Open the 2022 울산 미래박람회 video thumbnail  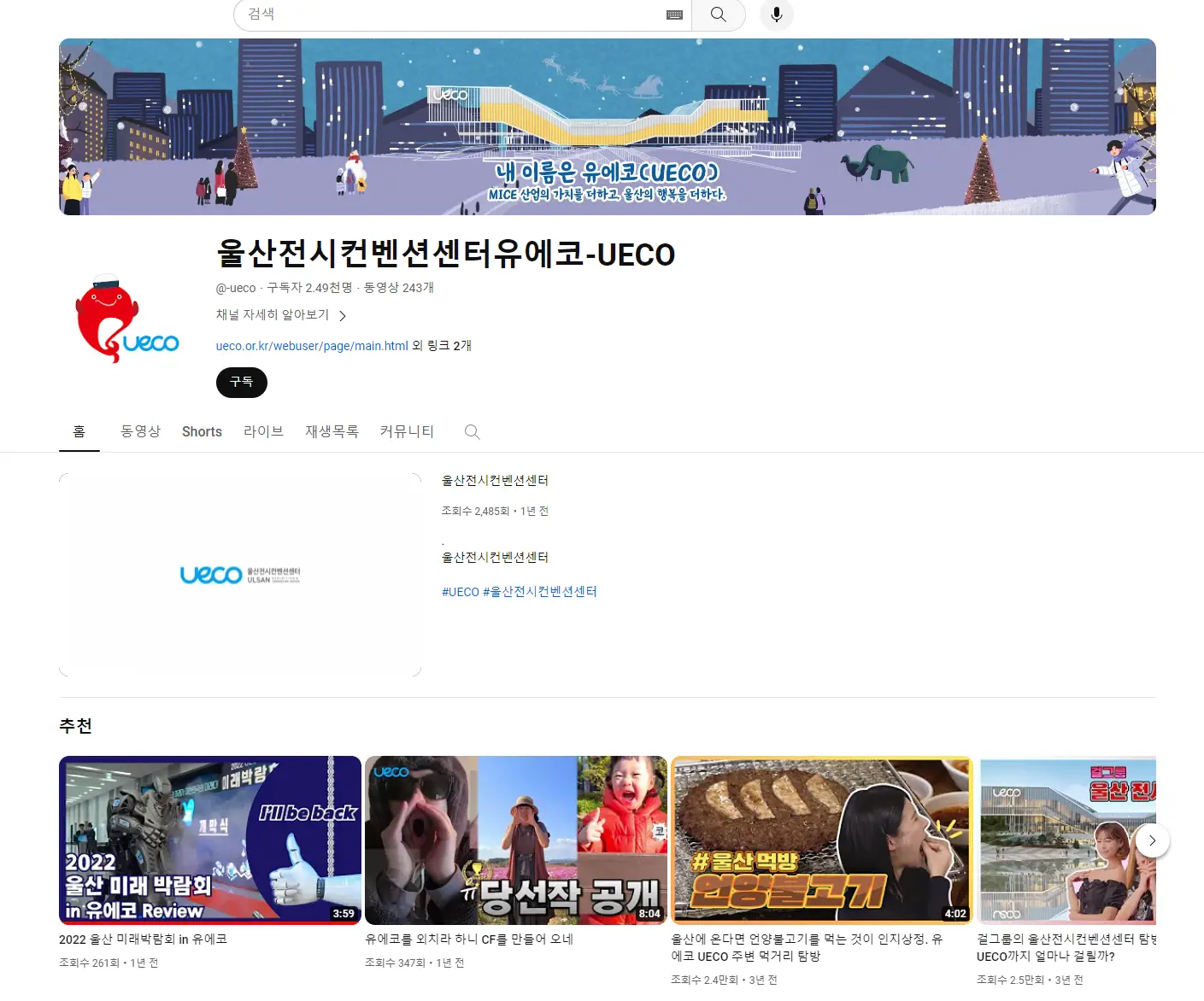pos(210,840)
